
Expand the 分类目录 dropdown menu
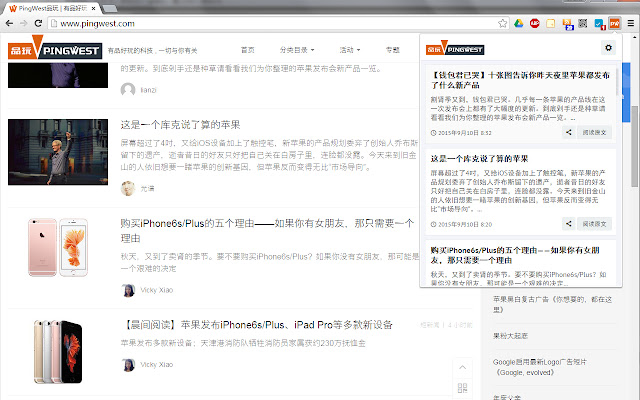click(x=297, y=50)
